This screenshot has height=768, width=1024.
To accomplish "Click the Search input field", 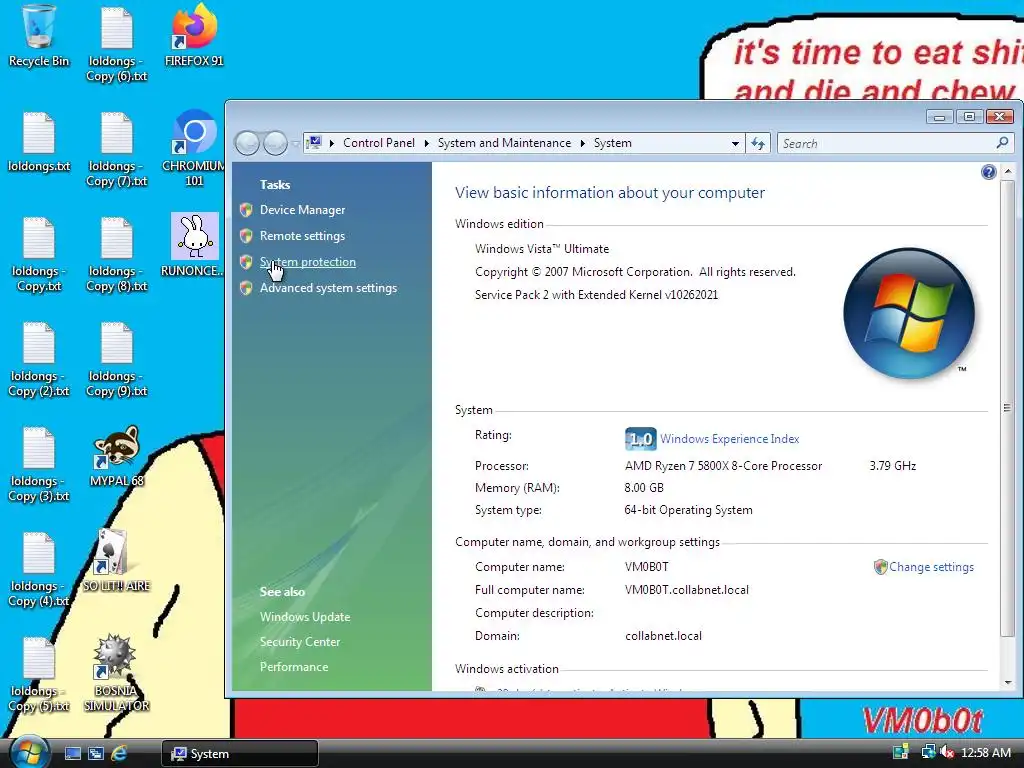I will [886, 143].
